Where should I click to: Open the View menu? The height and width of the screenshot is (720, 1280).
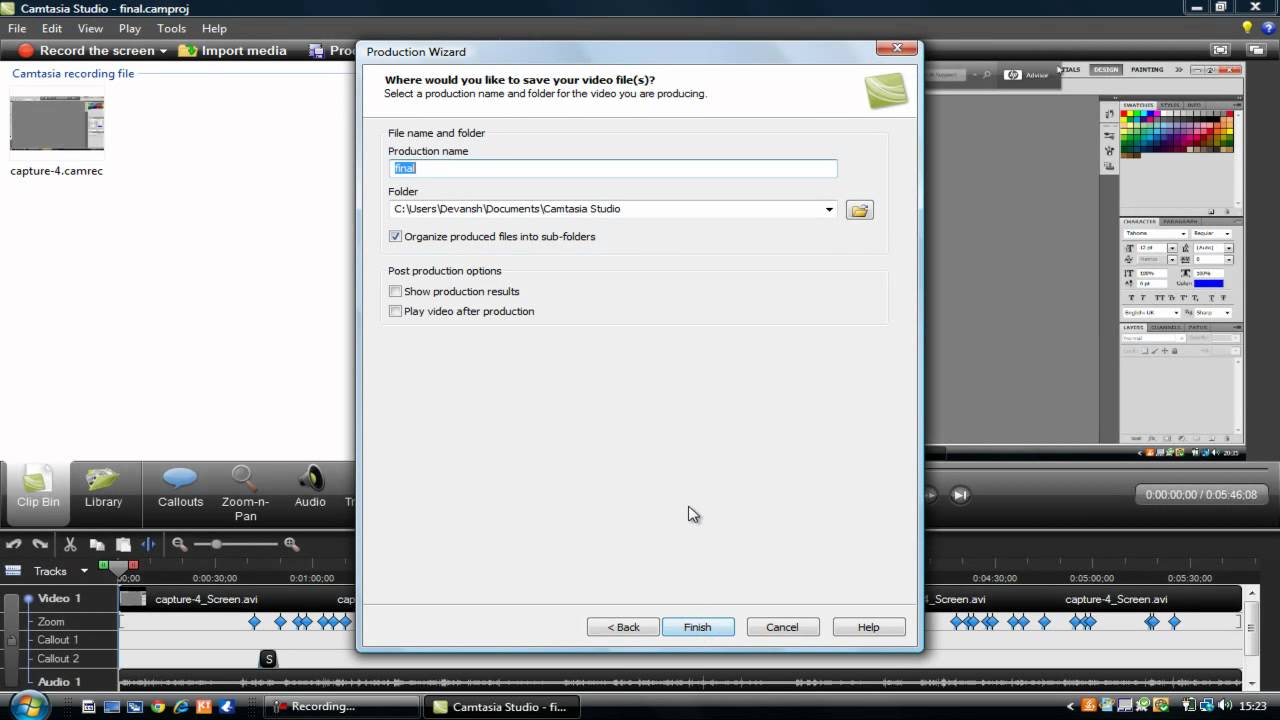pyautogui.click(x=90, y=29)
